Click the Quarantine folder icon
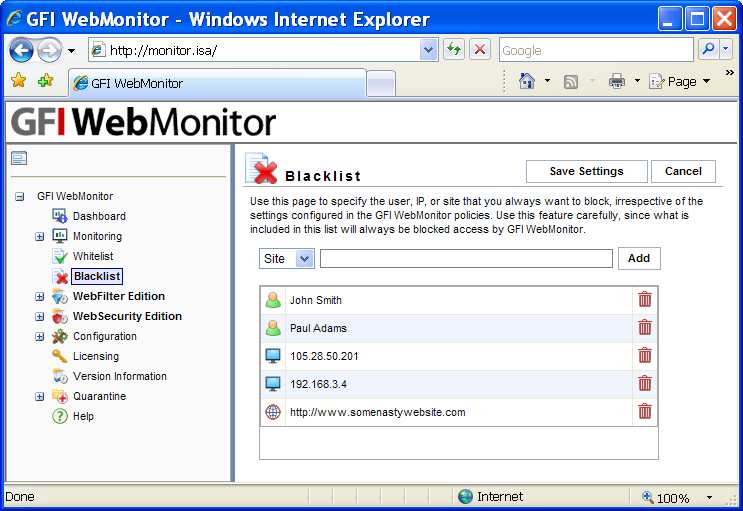The image size is (743, 511). pyautogui.click(x=60, y=396)
